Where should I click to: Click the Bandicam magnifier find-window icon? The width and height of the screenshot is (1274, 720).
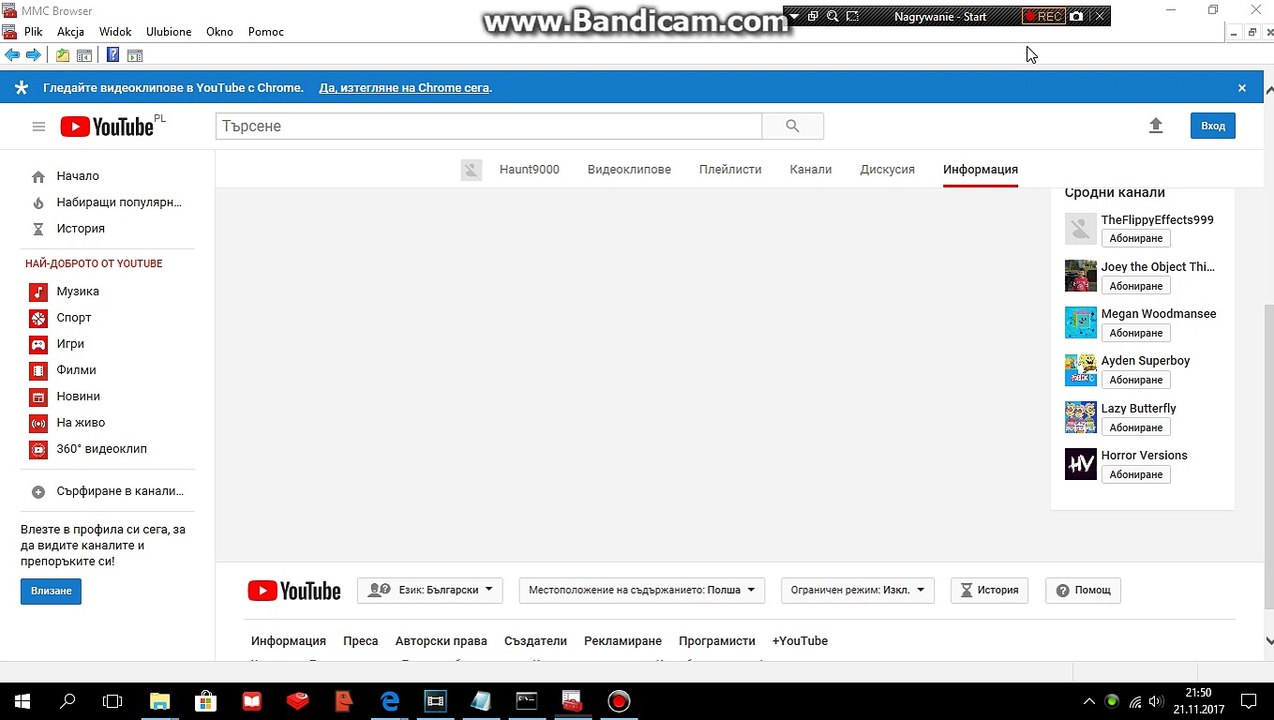tap(832, 16)
